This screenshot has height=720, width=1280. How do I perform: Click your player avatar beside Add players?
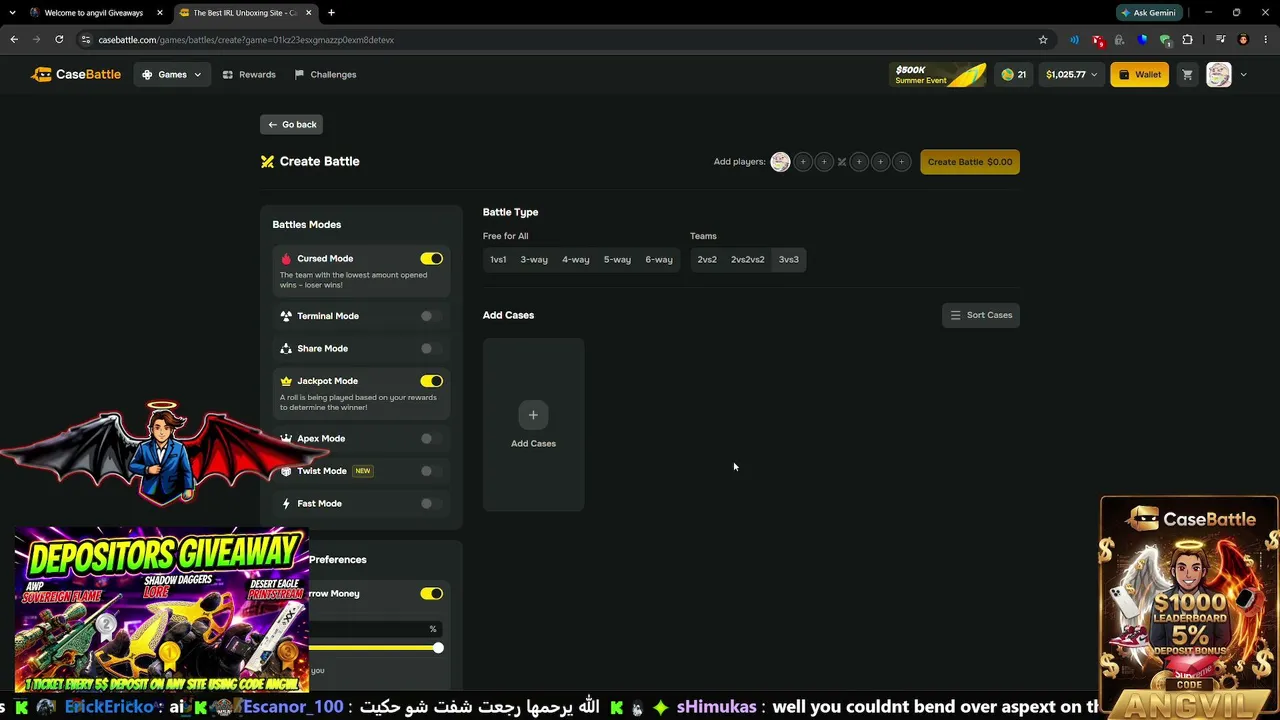[780, 162]
